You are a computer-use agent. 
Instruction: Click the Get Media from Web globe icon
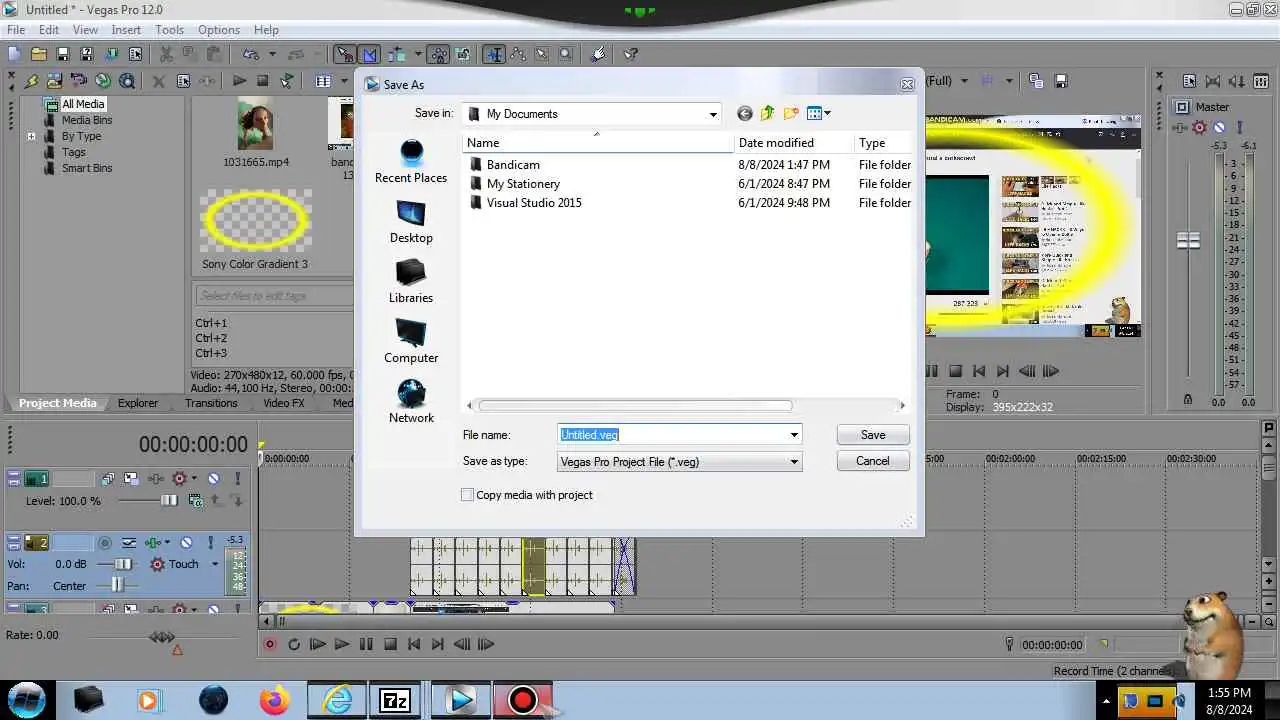click(103, 81)
